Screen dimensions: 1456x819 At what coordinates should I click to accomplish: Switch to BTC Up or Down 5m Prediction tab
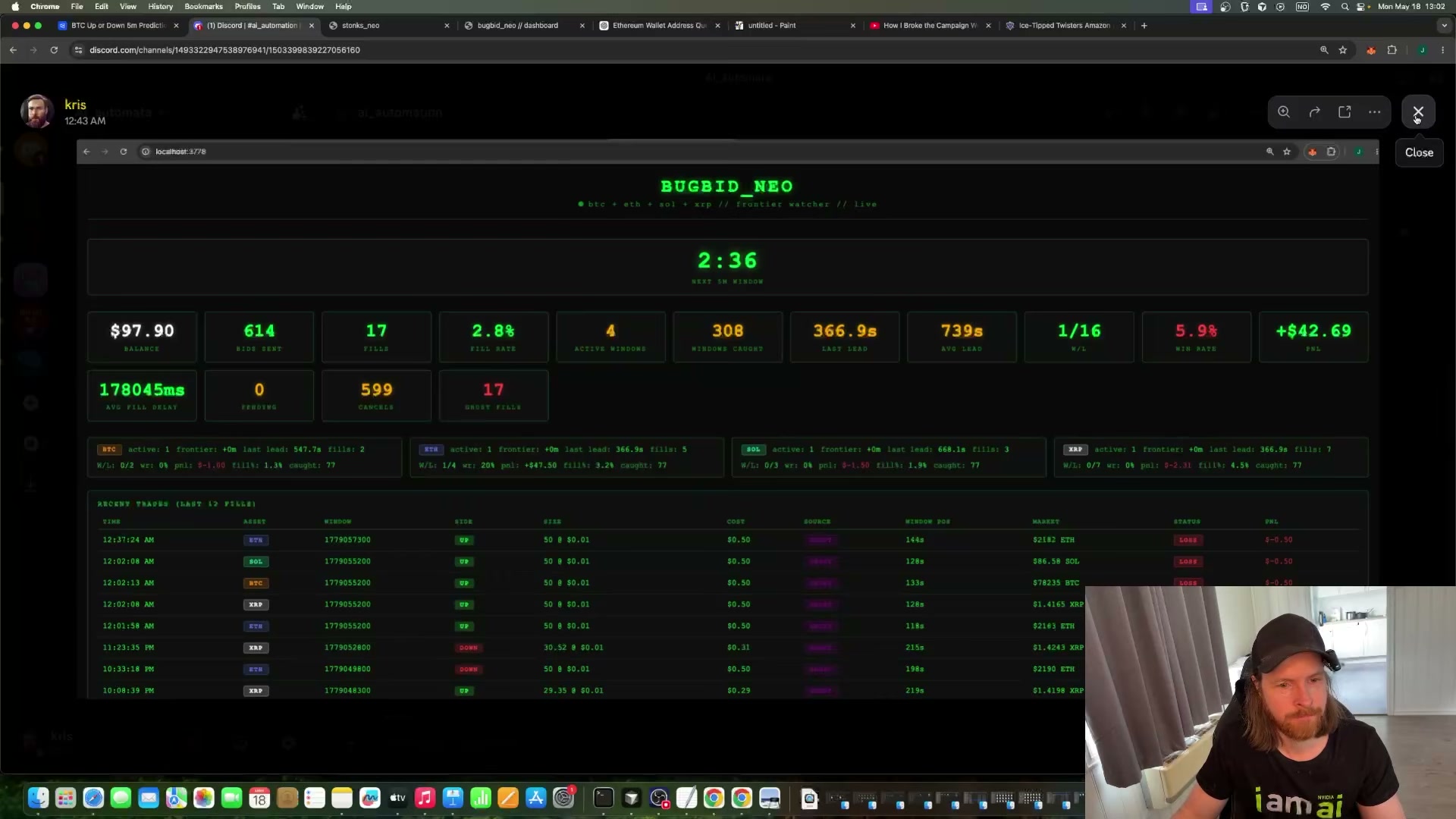point(119,25)
